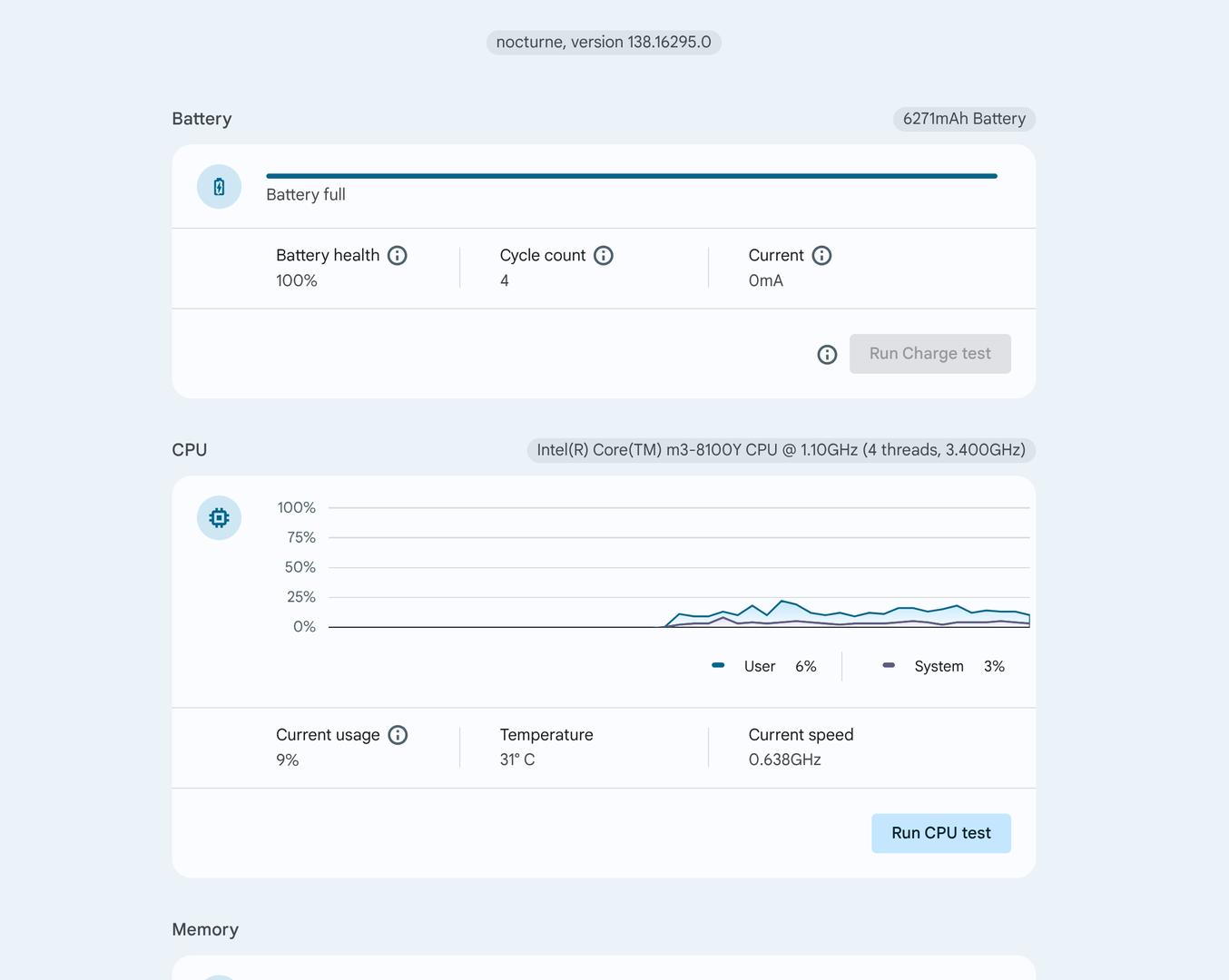Click the Memory section heading
The width and height of the screenshot is (1229, 980).
pyautogui.click(x=205, y=929)
